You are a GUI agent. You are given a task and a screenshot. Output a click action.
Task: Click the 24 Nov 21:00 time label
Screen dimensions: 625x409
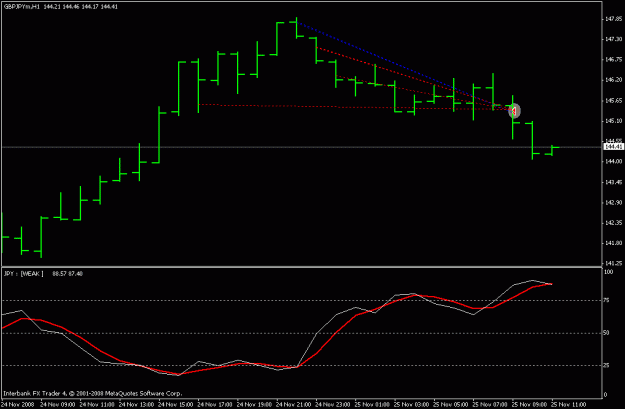tap(294, 405)
